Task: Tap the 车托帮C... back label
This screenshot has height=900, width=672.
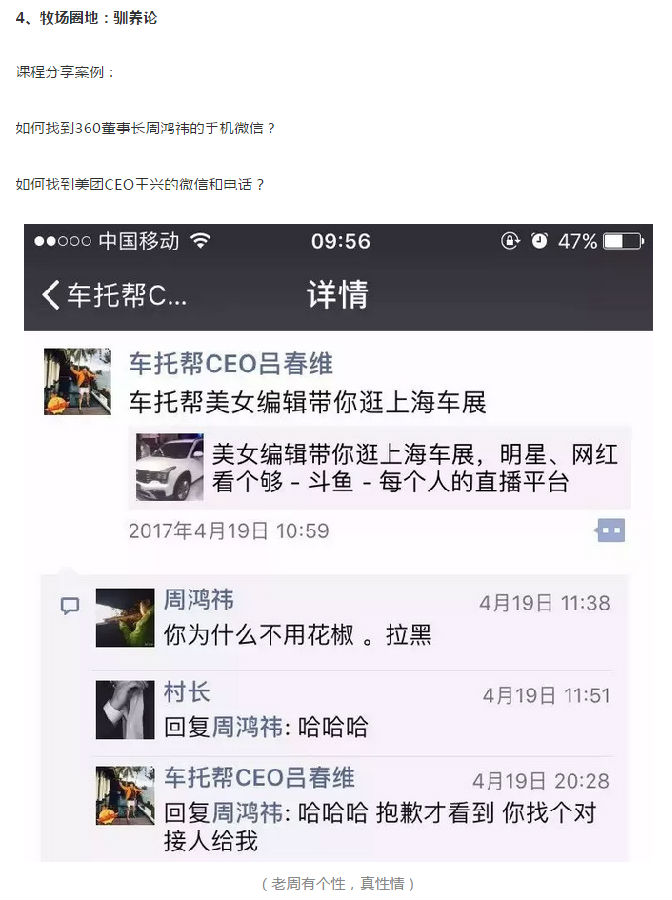Action: [127, 296]
